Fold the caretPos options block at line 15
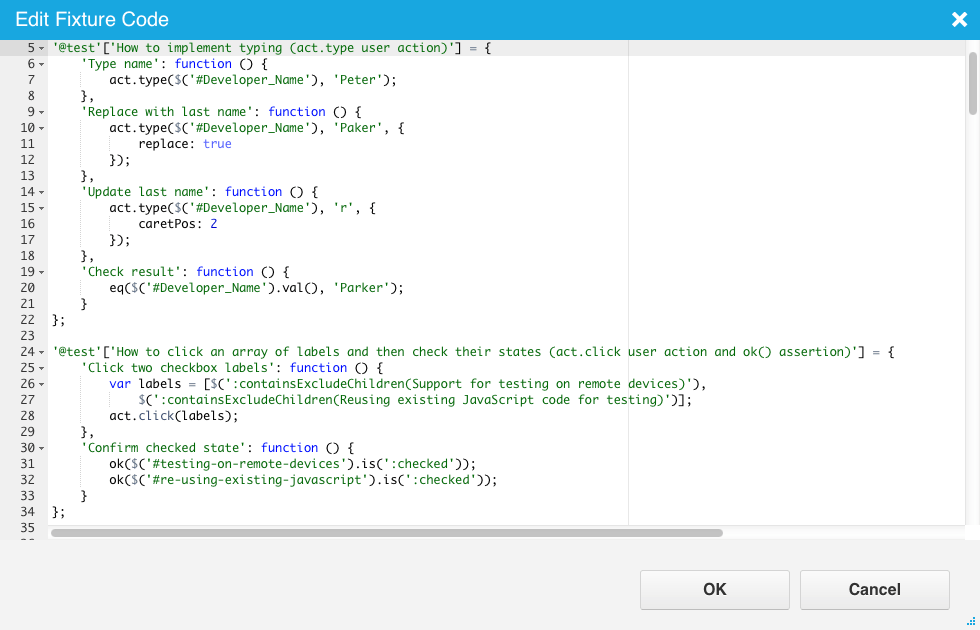 pos(41,208)
